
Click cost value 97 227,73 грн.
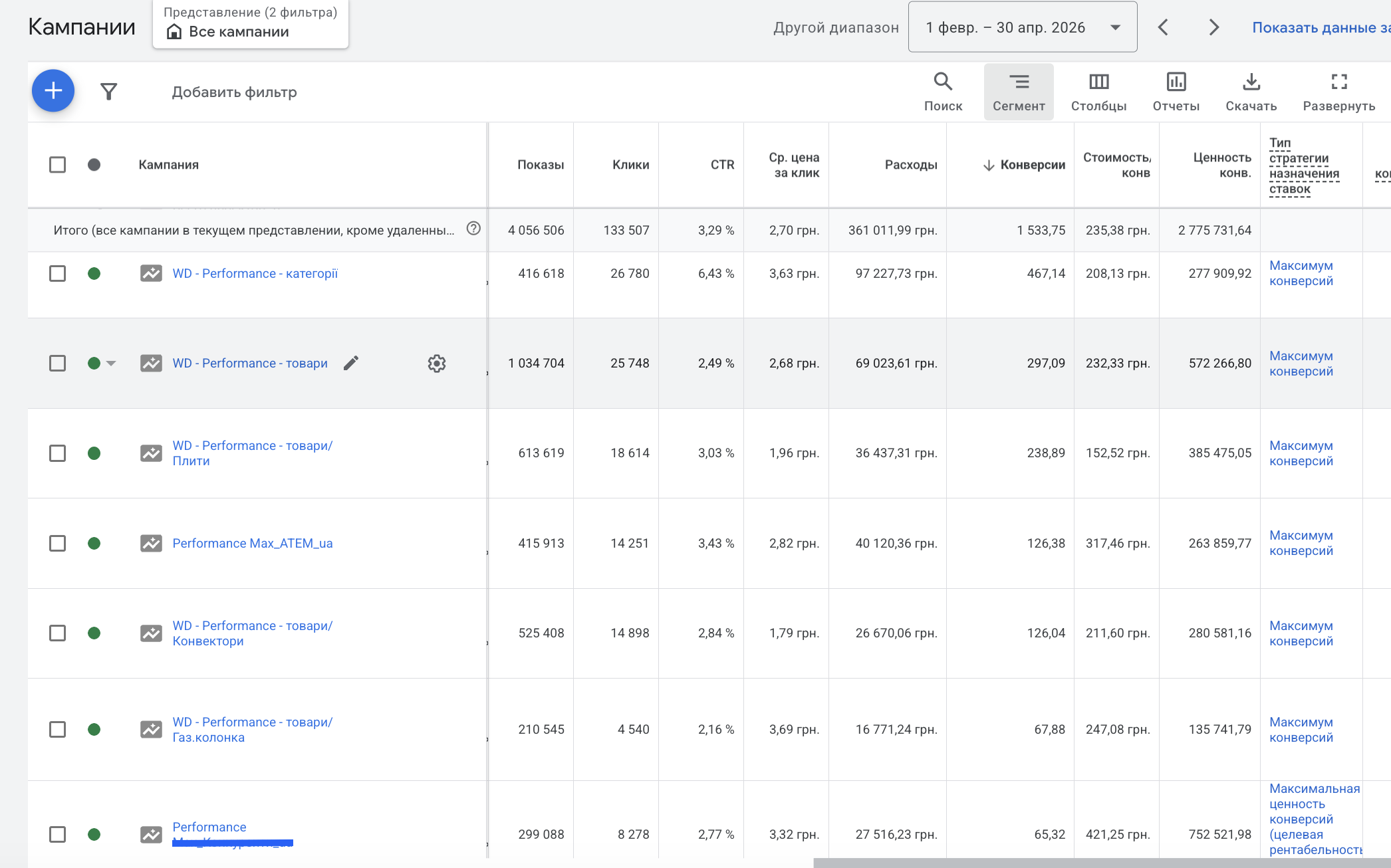896,273
